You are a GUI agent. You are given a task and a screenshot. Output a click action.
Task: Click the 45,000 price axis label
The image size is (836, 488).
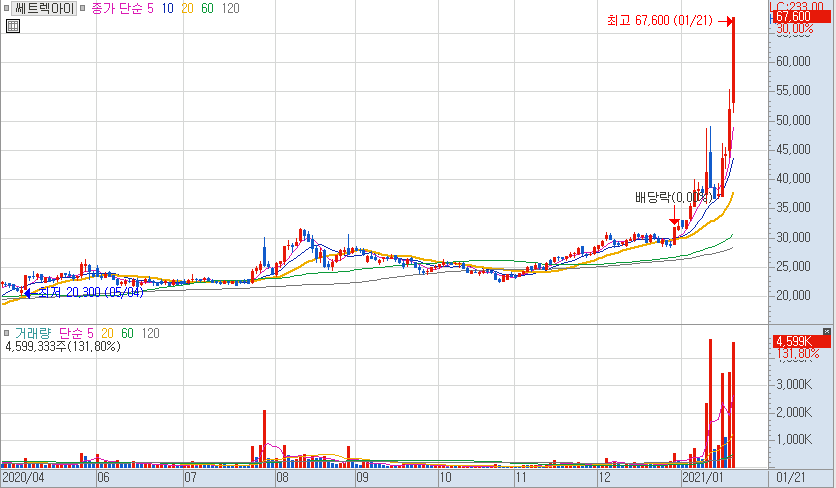(x=793, y=149)
